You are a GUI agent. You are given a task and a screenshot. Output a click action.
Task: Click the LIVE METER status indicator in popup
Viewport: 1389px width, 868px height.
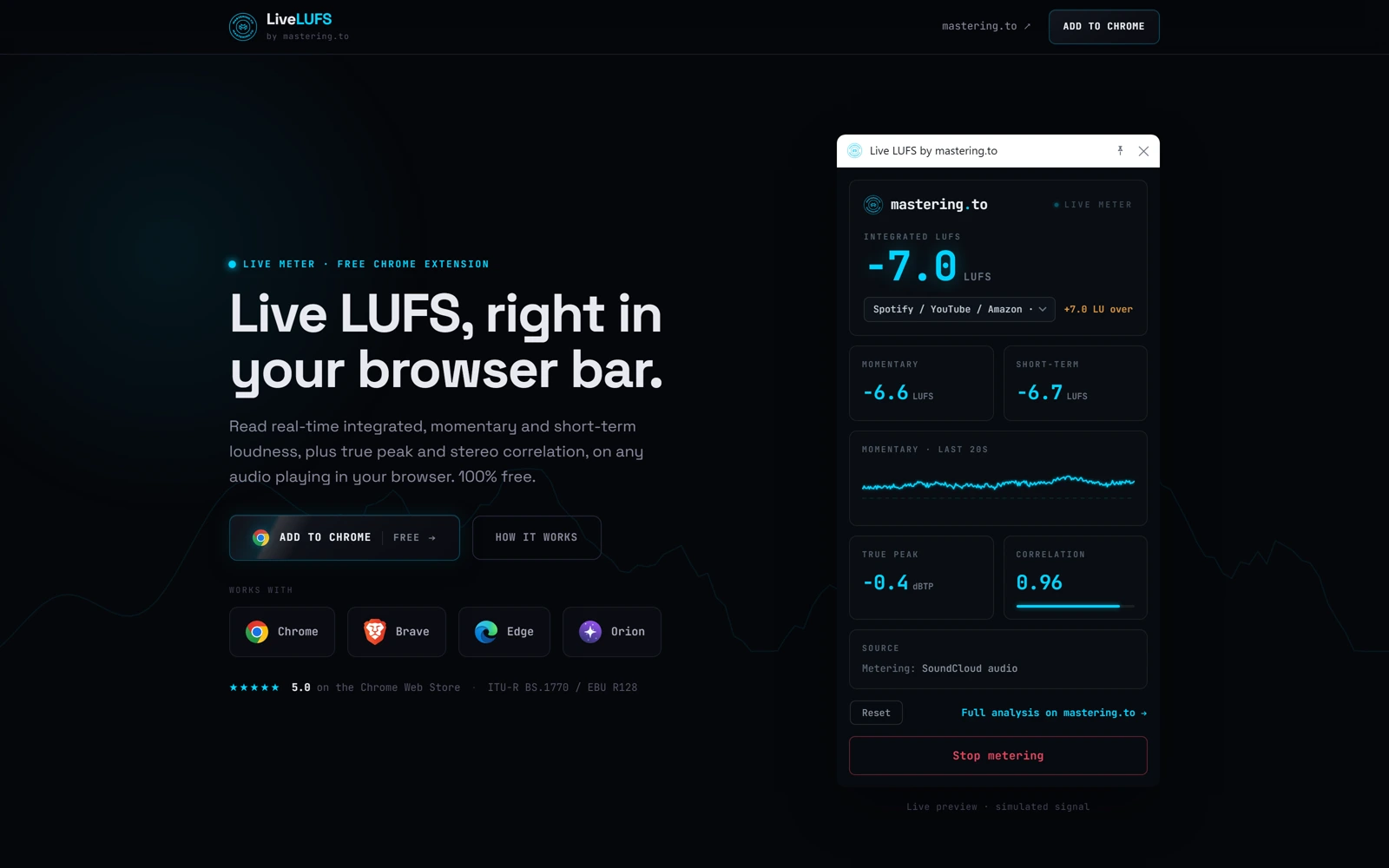(x=1093, y=205)
